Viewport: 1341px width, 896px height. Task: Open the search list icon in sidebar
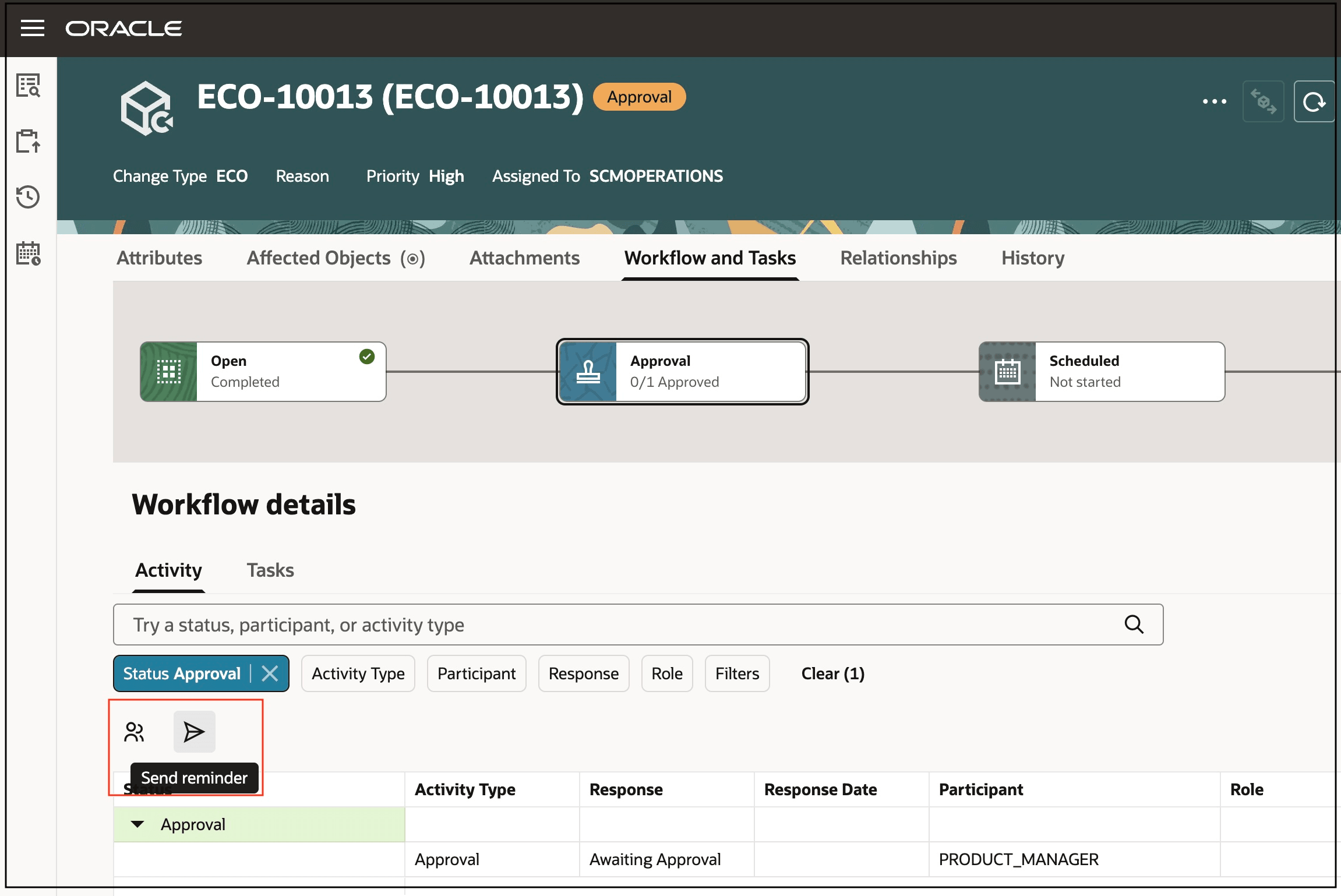(28, 86)
